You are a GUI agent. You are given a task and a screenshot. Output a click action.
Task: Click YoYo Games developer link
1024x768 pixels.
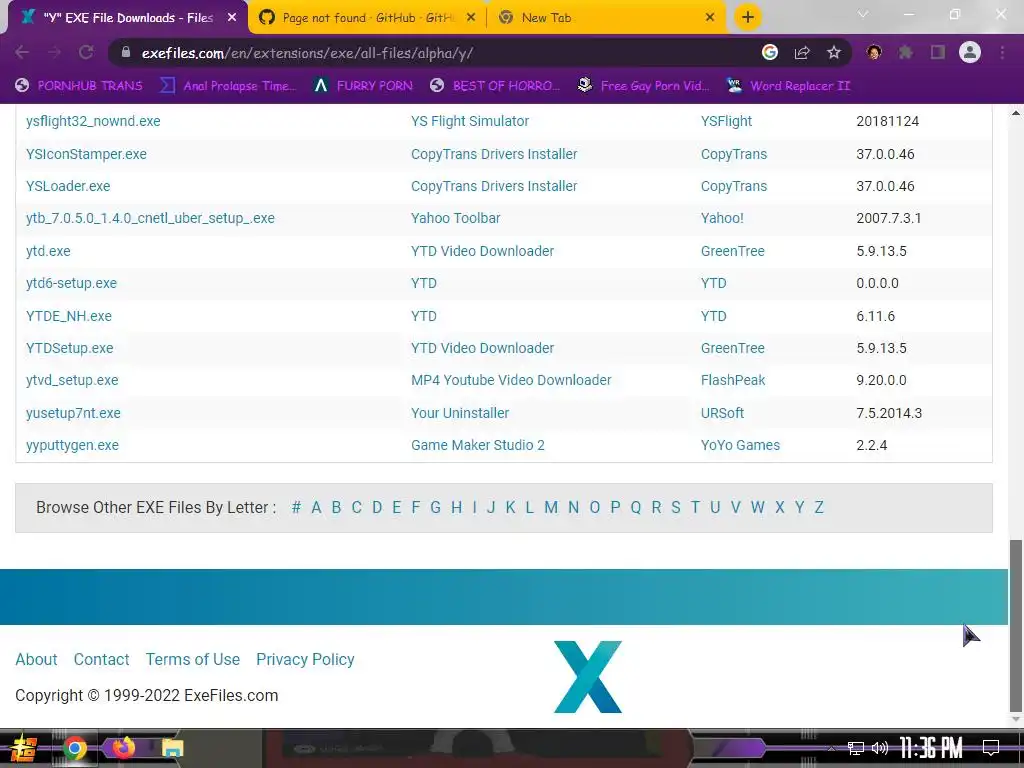coord(740,445)
